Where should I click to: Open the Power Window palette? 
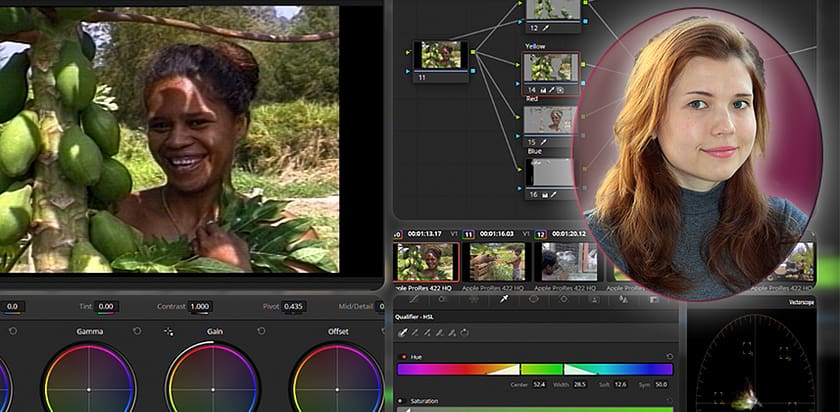click(x=533, y=299)
